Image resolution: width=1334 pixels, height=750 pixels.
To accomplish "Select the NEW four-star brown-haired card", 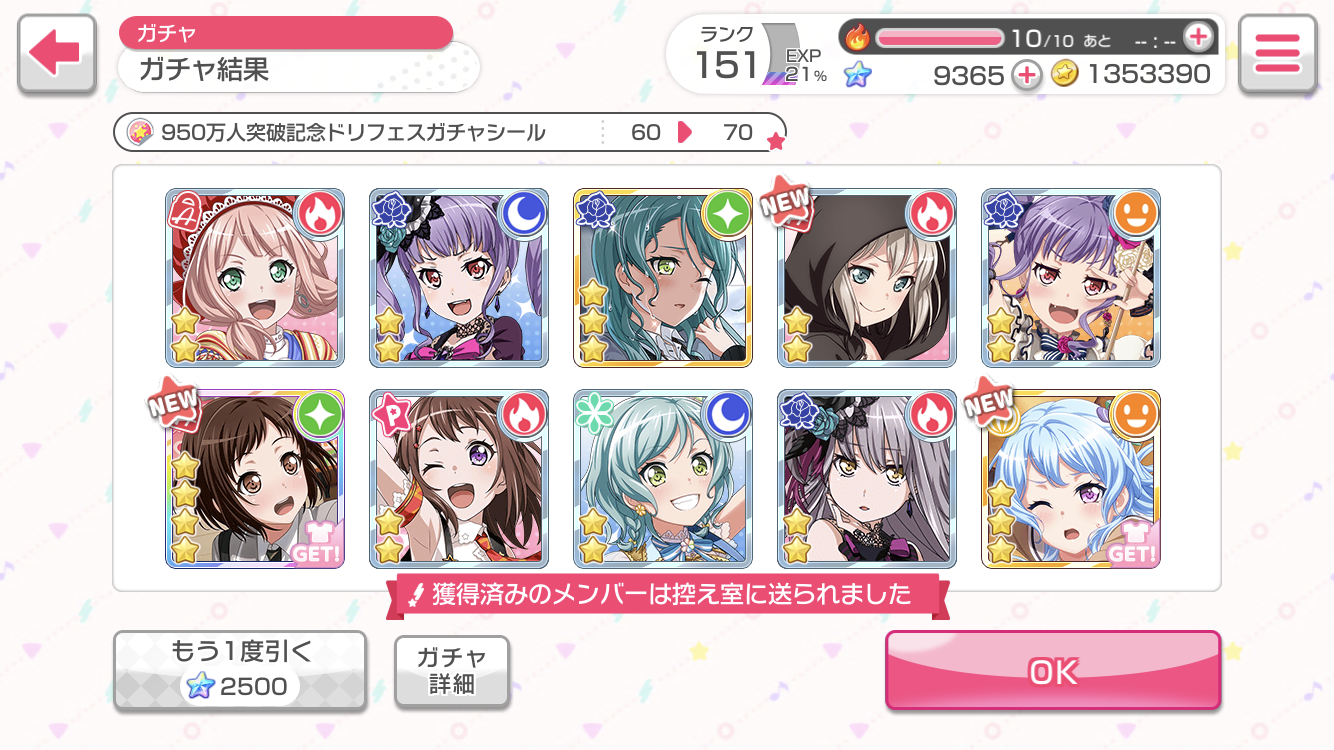I will (255, 479).
